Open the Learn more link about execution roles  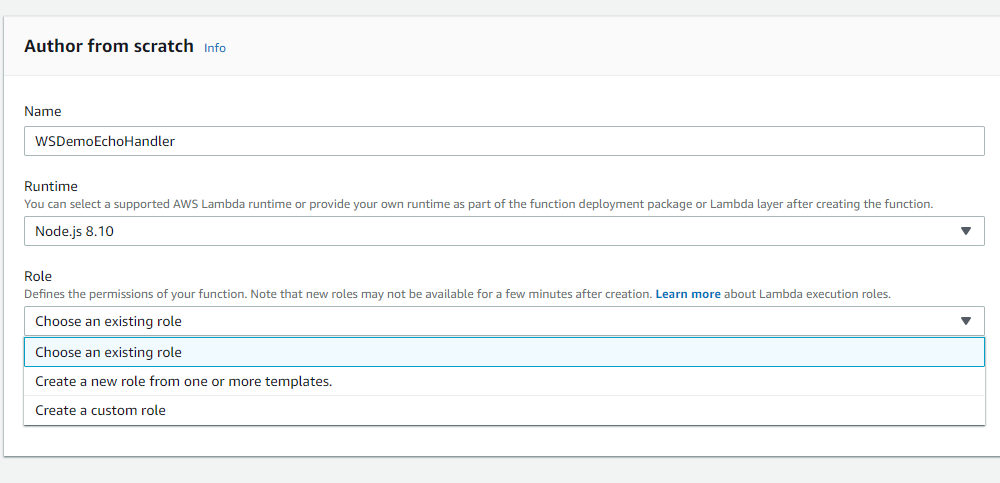click(688, 295)
